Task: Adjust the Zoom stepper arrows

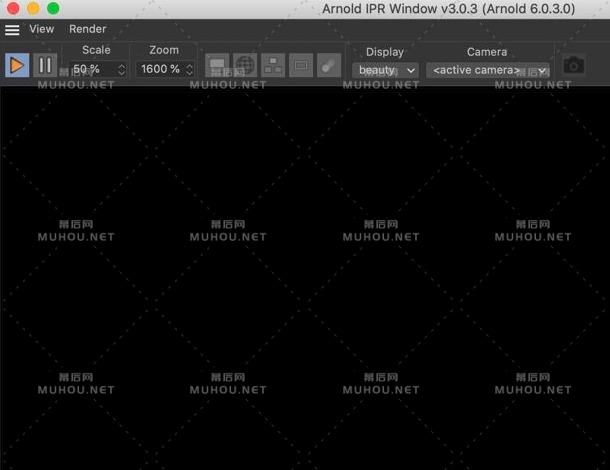Action: [189, 70]
